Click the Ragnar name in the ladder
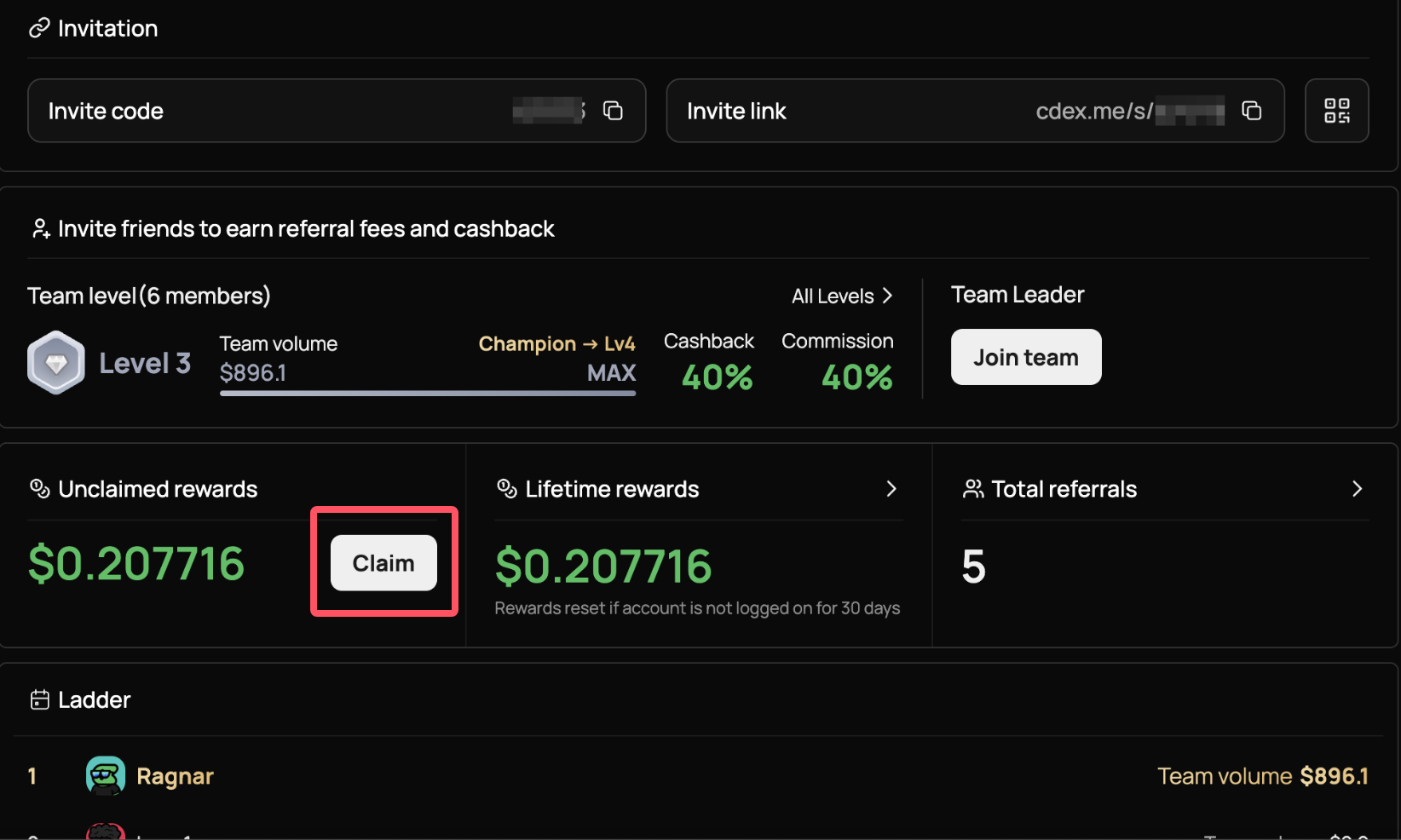This screenshot has width=1401, height=840. 175,776
